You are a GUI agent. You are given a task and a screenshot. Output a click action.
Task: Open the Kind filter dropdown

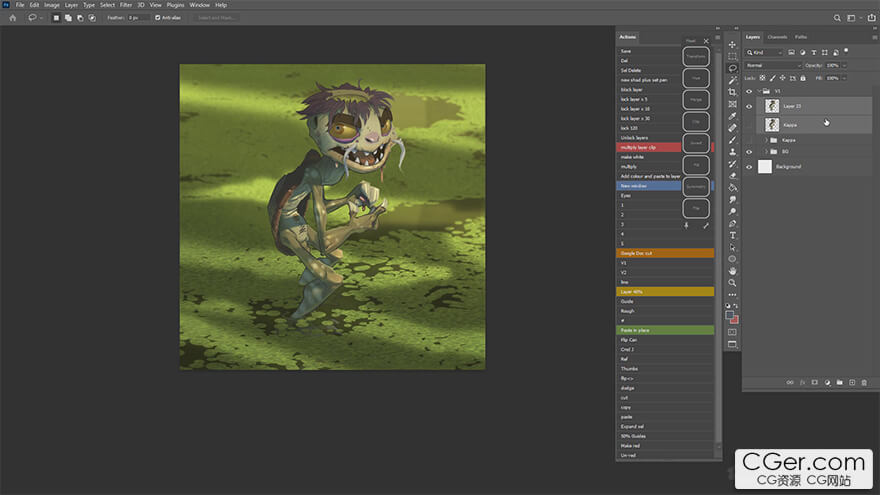tap(764, 52)
